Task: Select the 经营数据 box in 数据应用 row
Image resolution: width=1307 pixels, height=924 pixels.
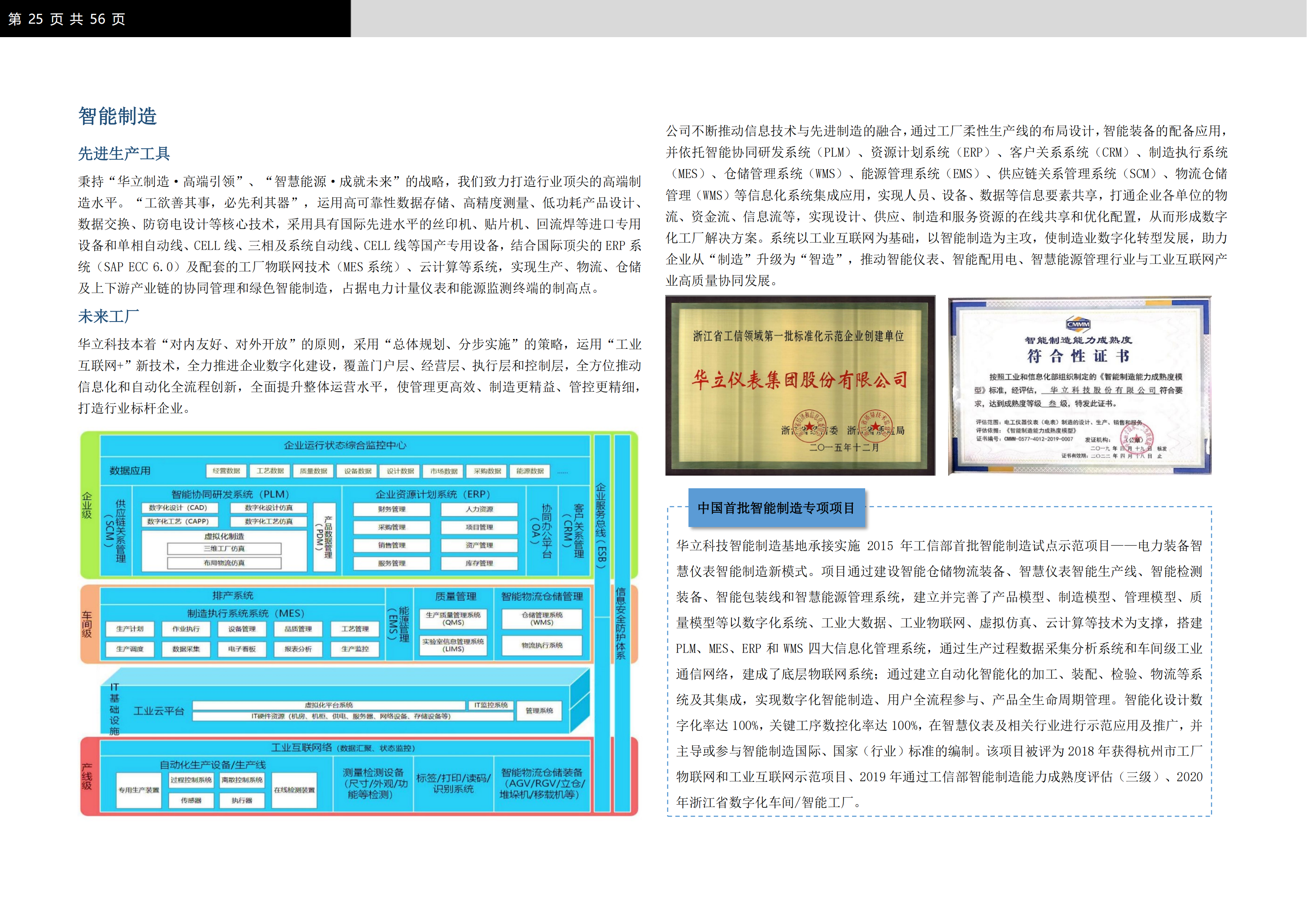Action: (x=226, y=471)
